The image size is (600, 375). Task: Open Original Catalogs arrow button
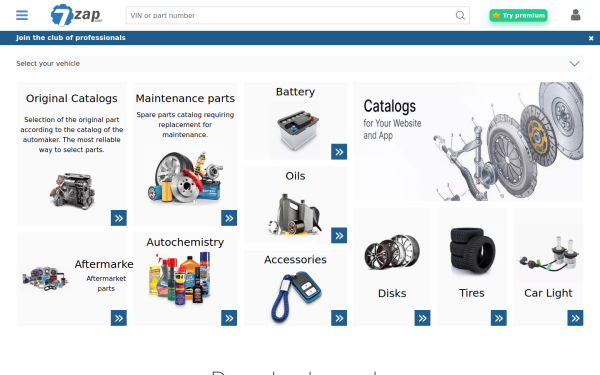point(119,218)
